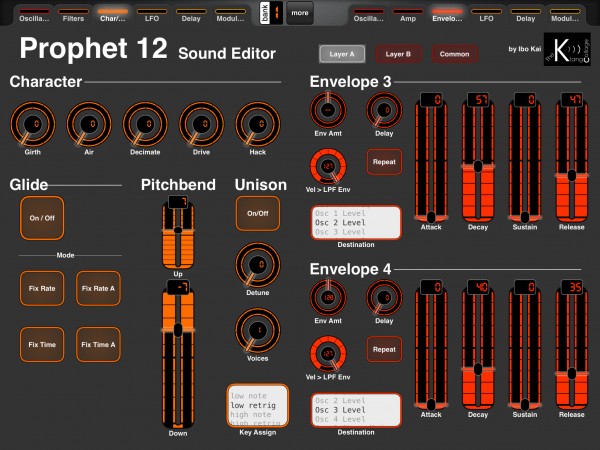Switch to right Envelopes tab

(447, 15)
